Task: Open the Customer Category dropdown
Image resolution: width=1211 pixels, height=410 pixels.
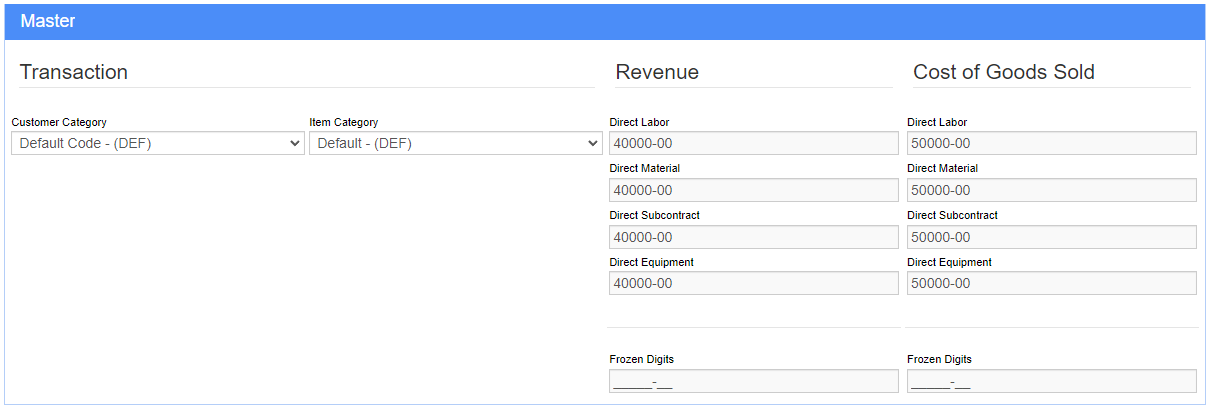Action: pos(158,143)
